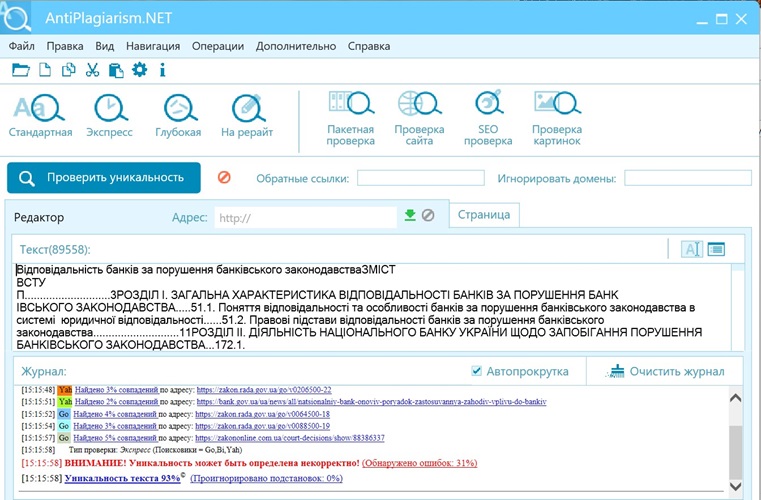Click Уникальность текста 93% link

pyautogui.click(x=122, y=478)
